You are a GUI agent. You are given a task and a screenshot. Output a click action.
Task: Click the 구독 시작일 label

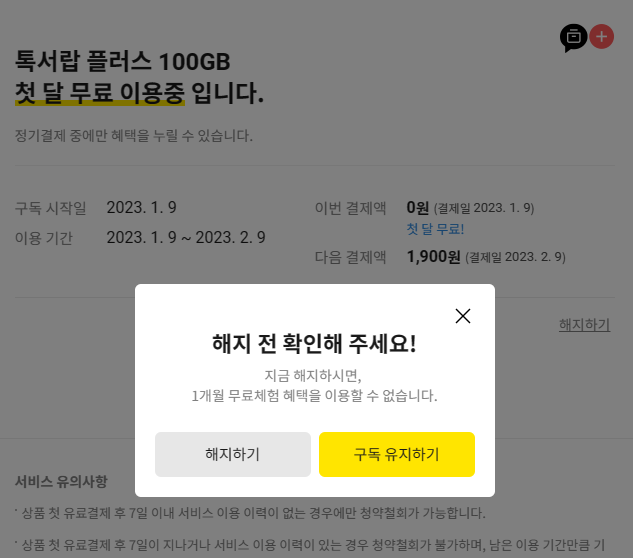pyautogui.click(x=51, y=208)
